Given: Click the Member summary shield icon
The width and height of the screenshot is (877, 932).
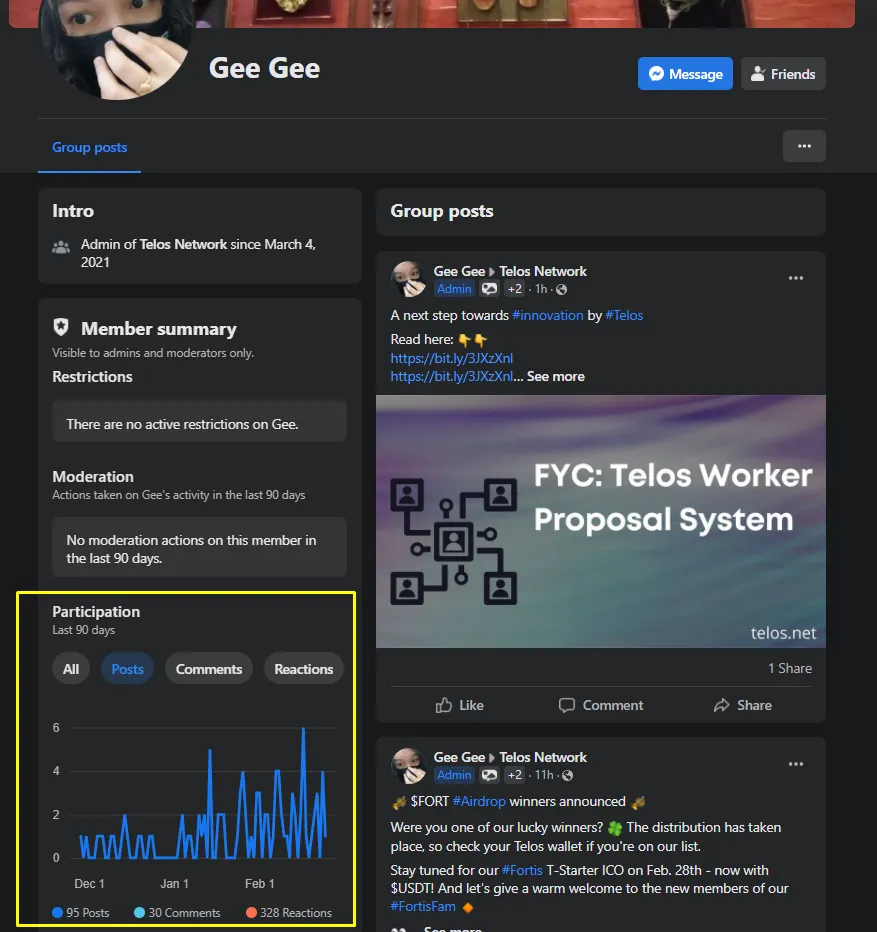Looking at the screenshot, I should [61, 327].
